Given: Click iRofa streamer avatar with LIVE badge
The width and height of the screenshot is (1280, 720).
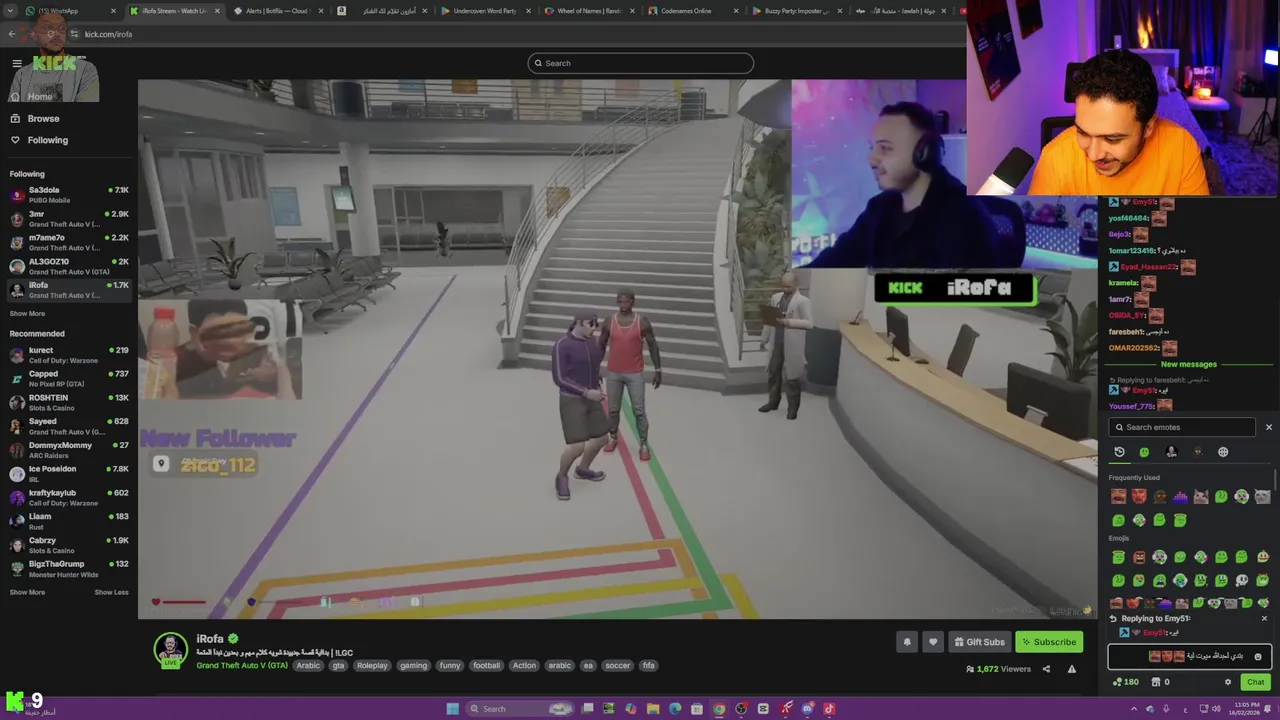Looking at the screenshot, I should (x=171, y=650).
